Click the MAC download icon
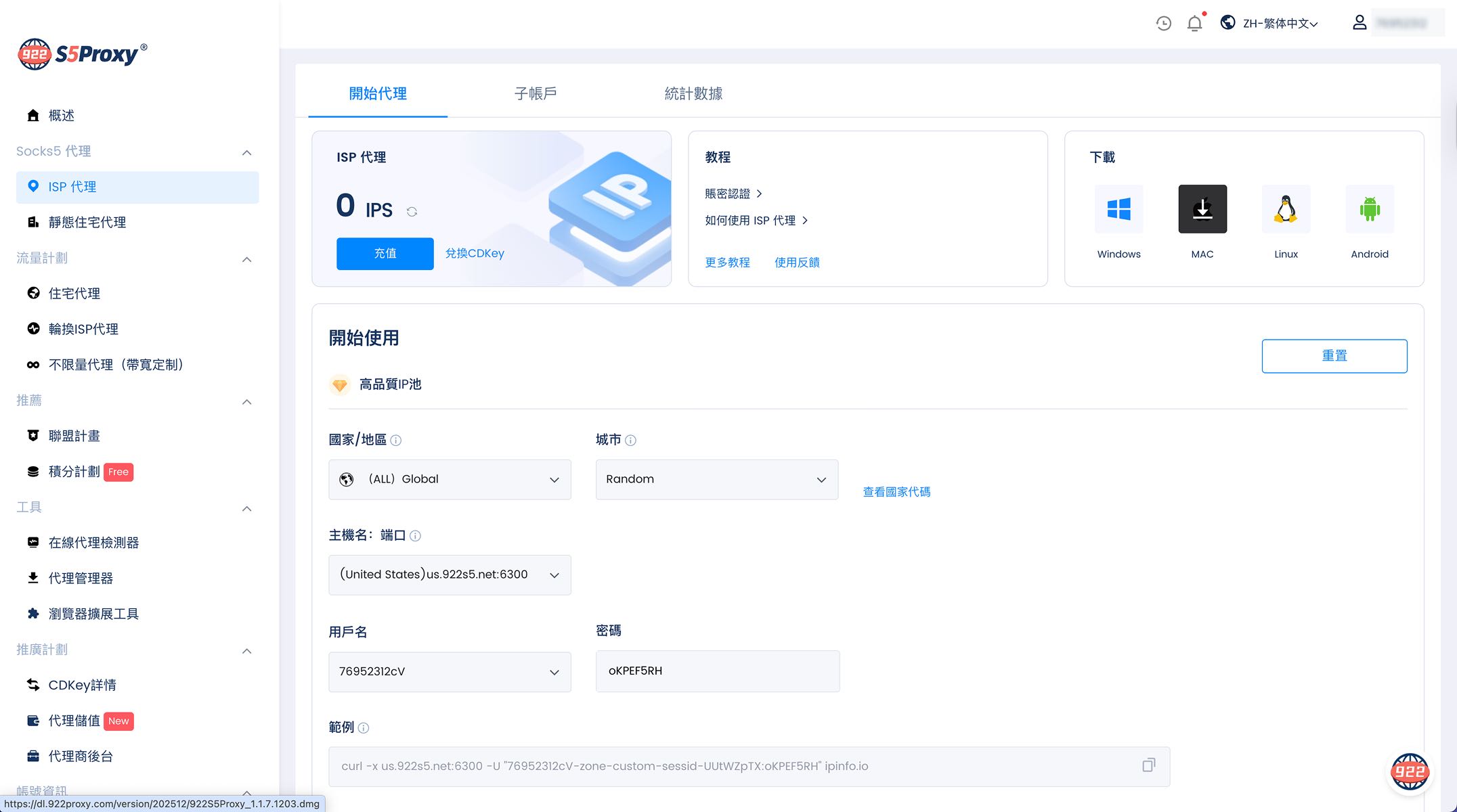Image resolution: width=1457 pixels, height=812 pixels. coord(1202,209)
